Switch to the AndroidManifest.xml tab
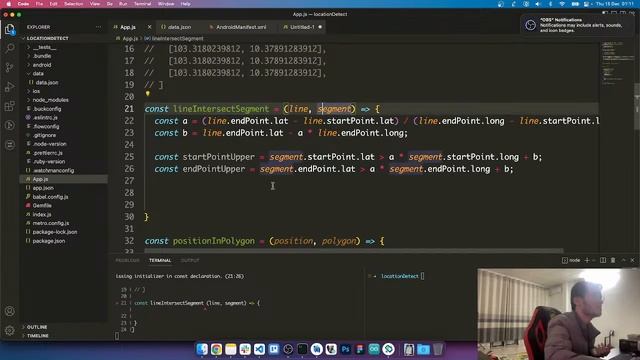This screenshot has height=360, width=640. point(240,27)
